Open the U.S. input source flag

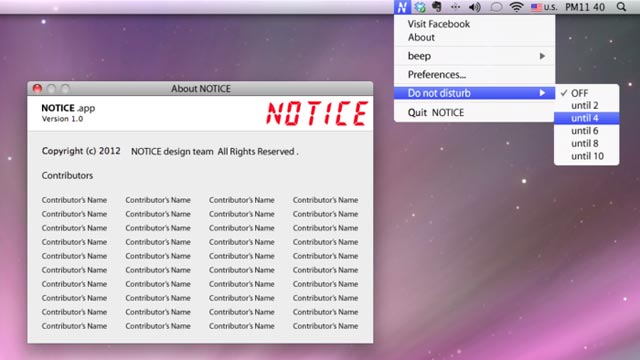[x=544, y=7]
